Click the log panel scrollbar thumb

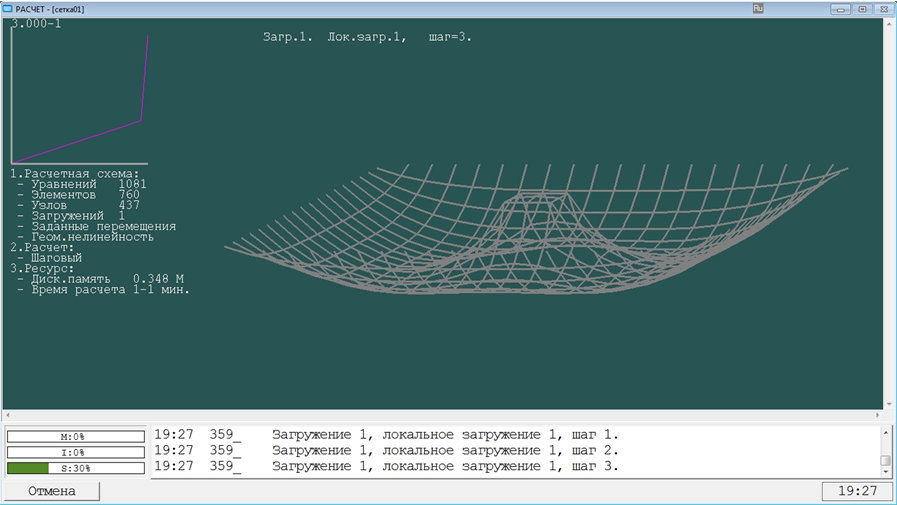point(886,460)
